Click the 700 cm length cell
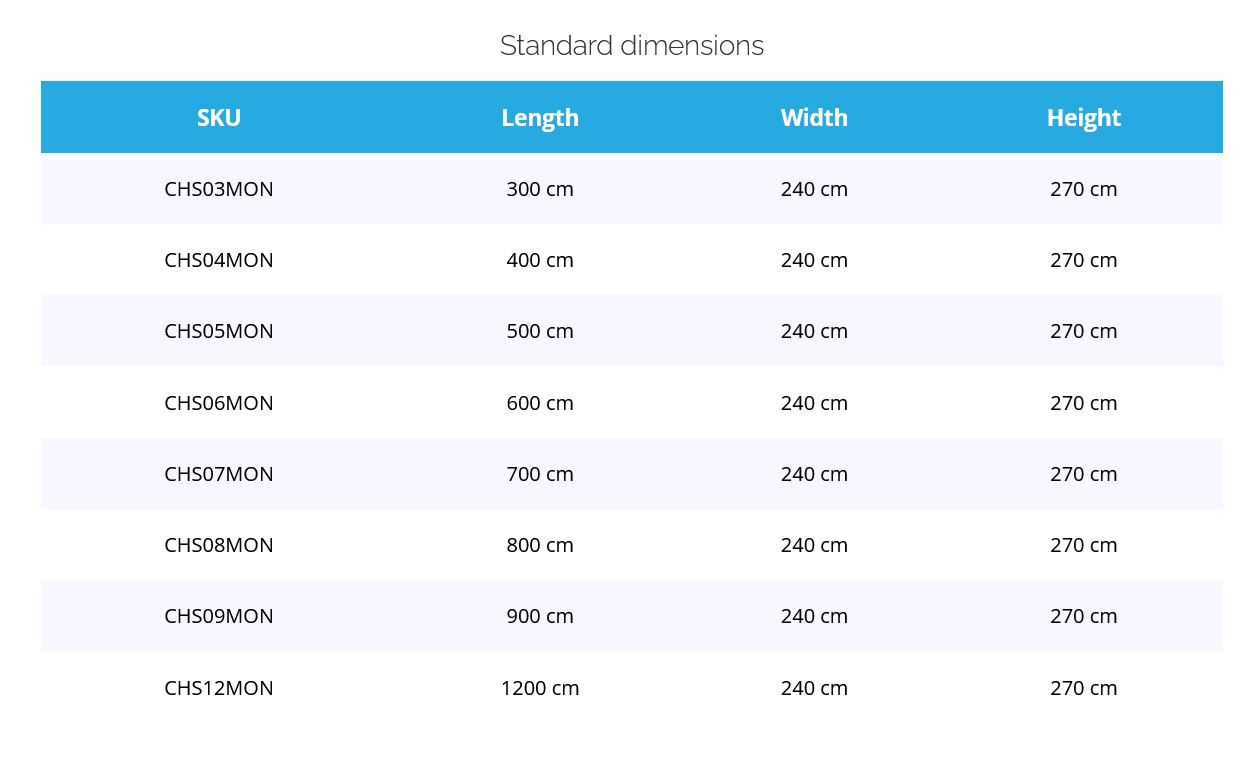 (540, 474)
